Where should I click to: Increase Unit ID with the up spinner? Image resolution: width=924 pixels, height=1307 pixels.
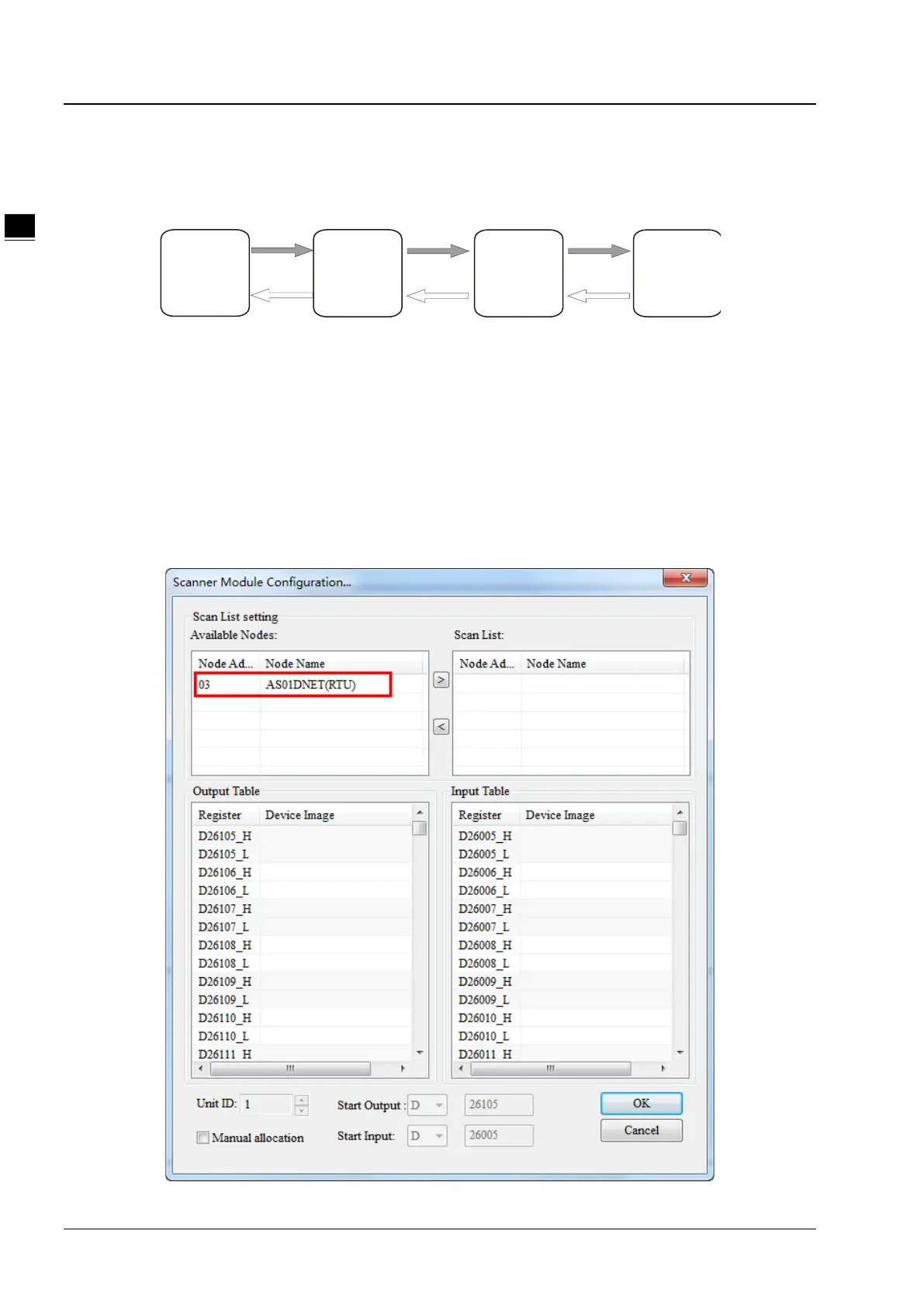click(302, 1099)
